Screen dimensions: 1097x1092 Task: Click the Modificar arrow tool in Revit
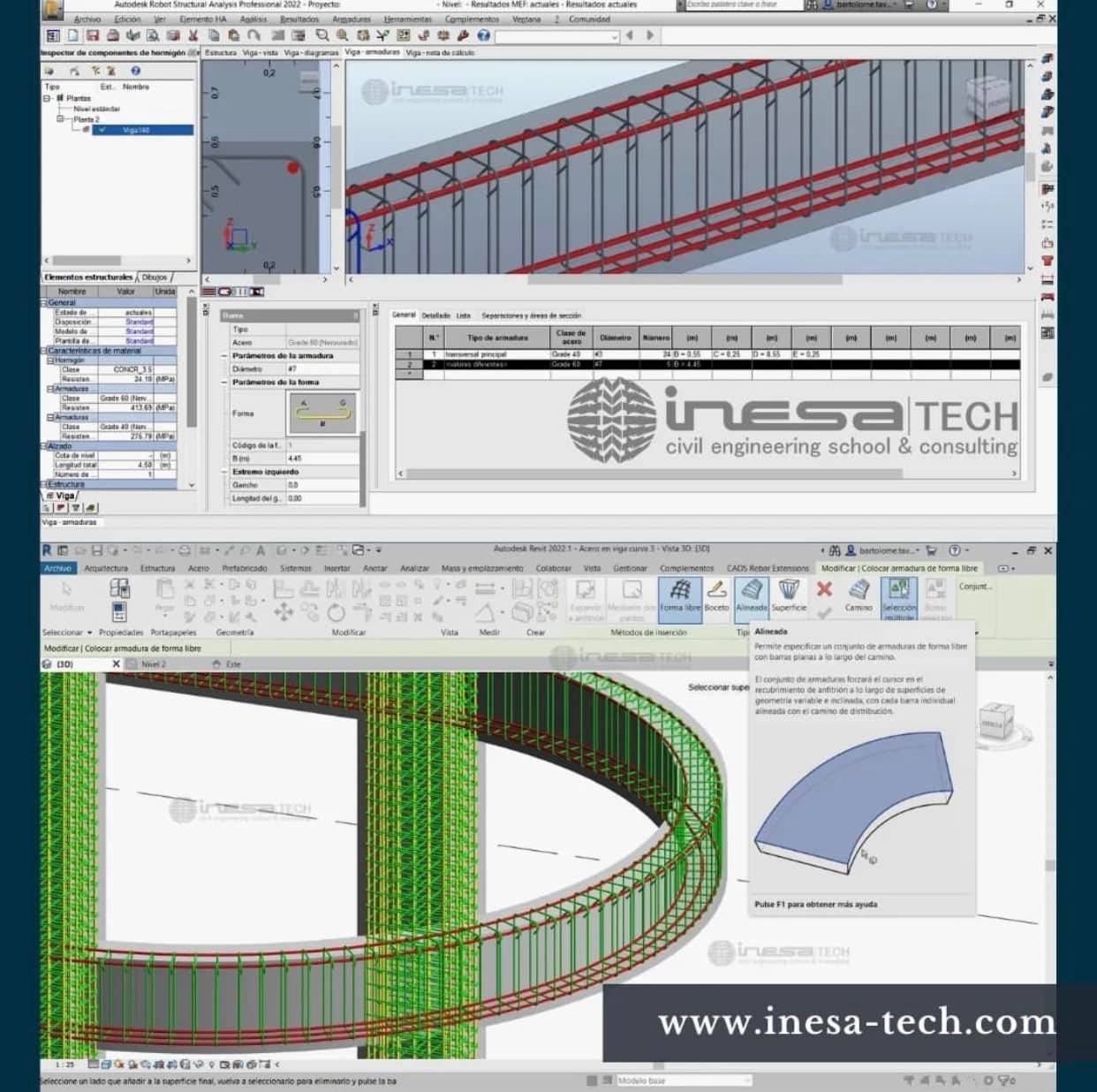click(66, 595)
